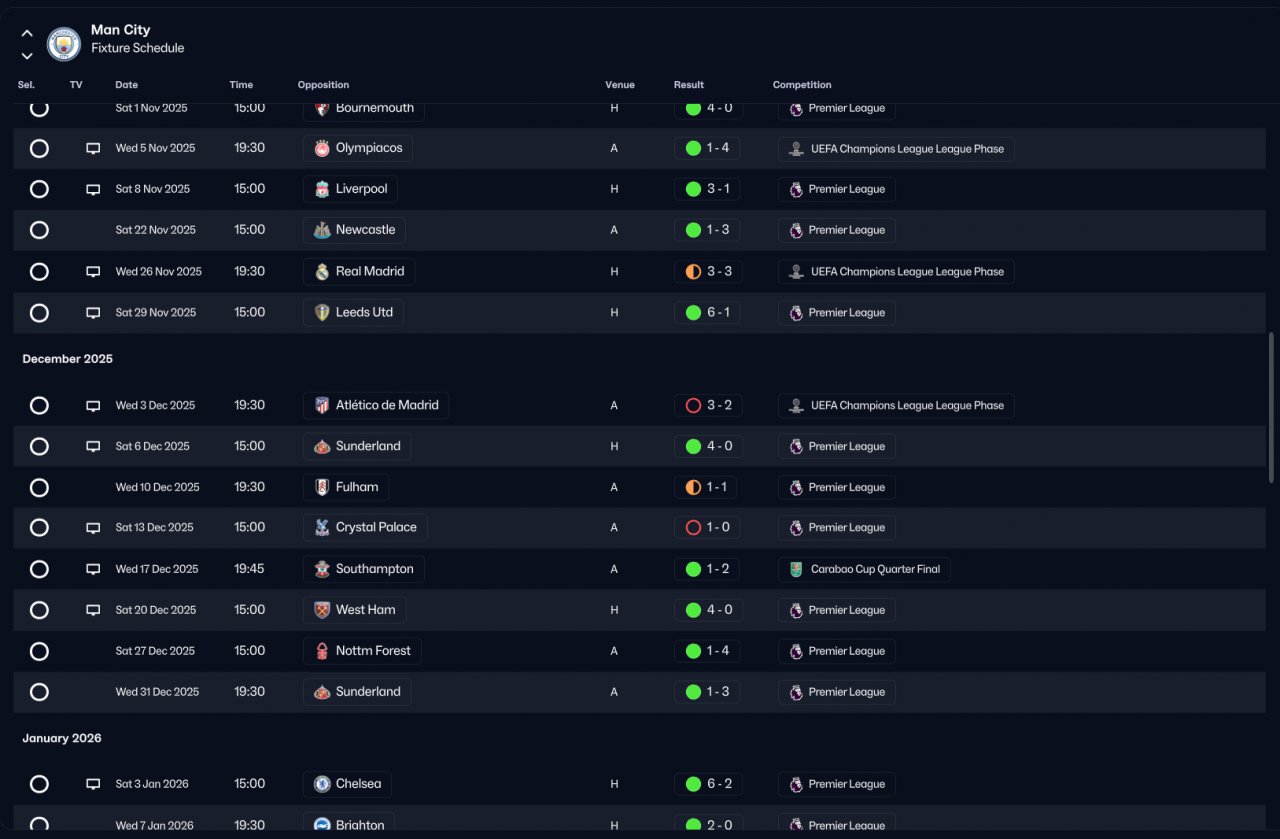
Task: Go to next club using down chevron
Action: tap(27, 56)
